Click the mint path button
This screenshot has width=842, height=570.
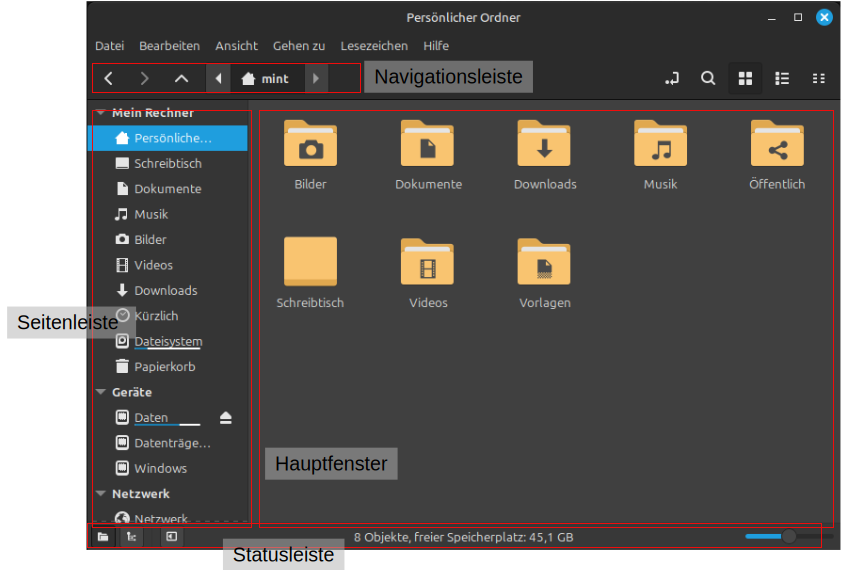click(265, 78)
